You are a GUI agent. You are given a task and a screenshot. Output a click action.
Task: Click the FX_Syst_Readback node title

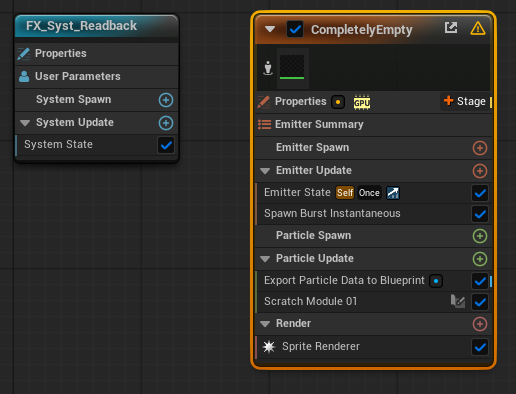(x=81, y=26)
